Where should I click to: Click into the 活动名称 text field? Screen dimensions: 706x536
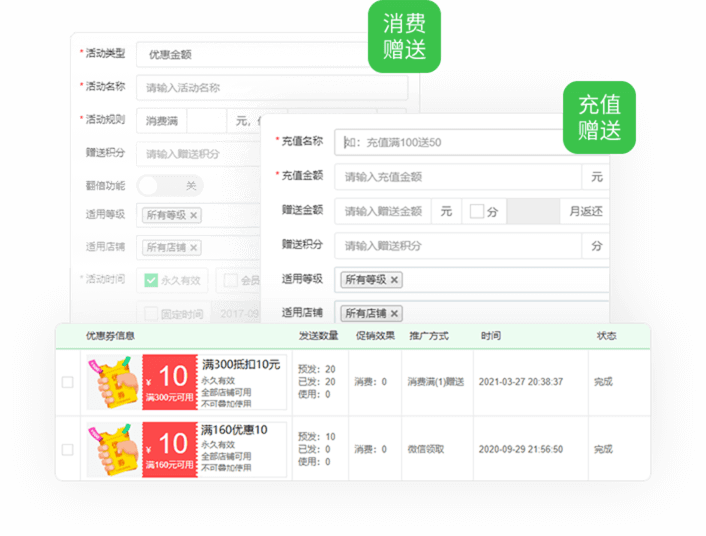(272, 88)
